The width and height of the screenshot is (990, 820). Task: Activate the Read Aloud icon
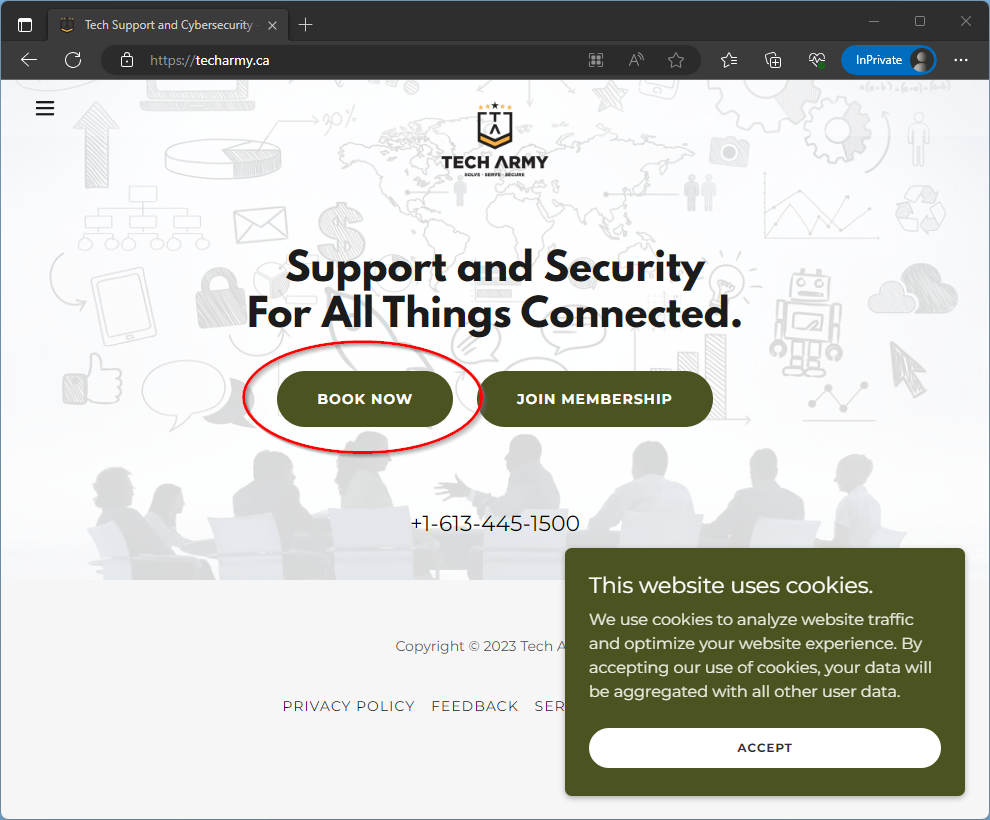636,60
